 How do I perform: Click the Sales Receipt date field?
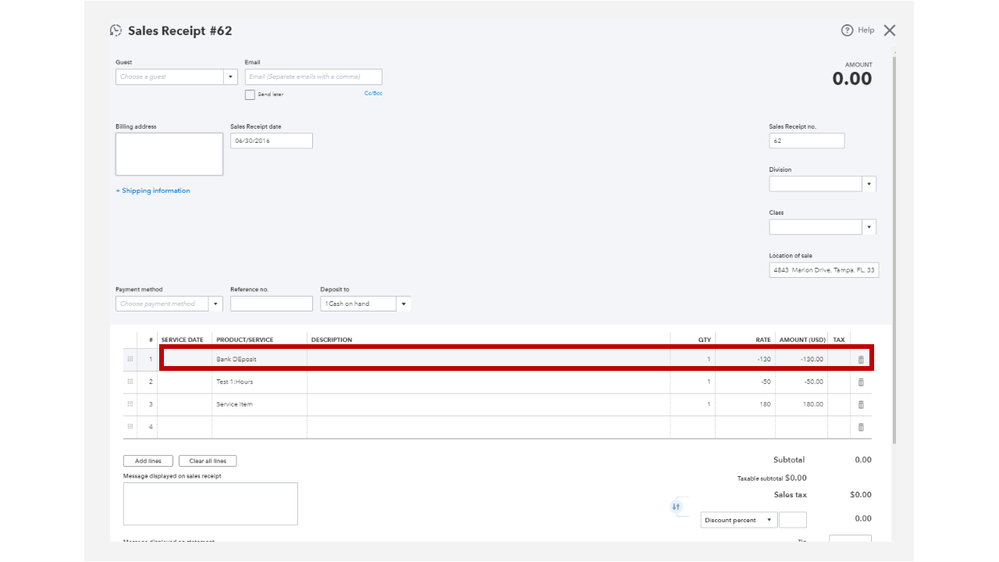coord(271,141)
